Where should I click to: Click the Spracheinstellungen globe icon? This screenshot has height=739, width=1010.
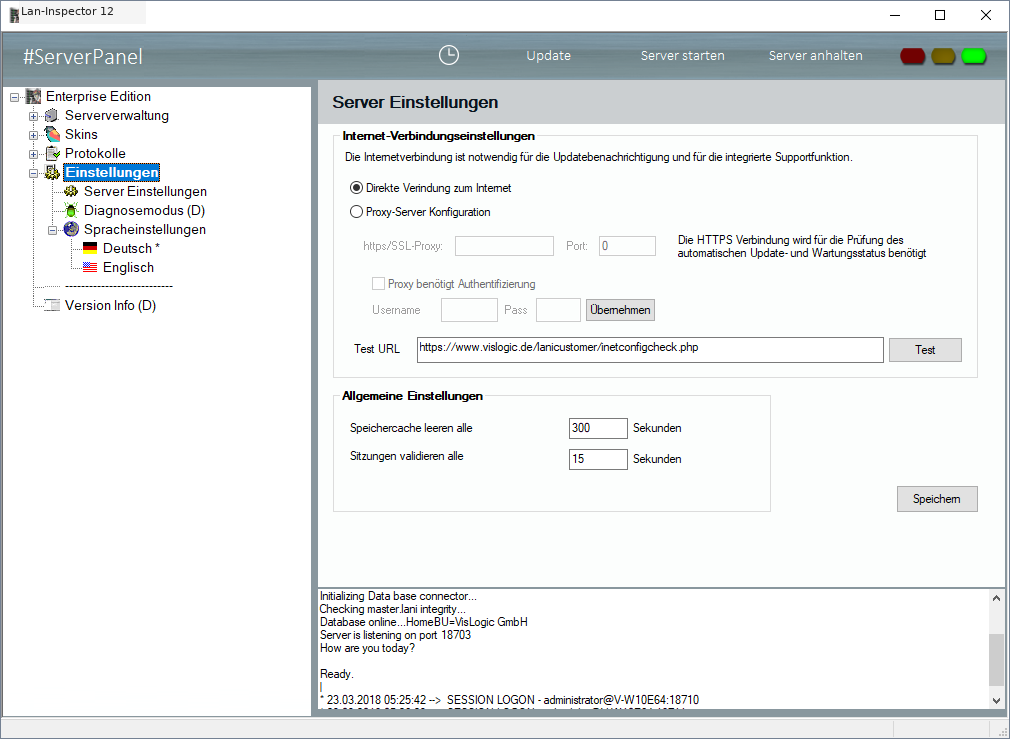(x=71, y=229)
